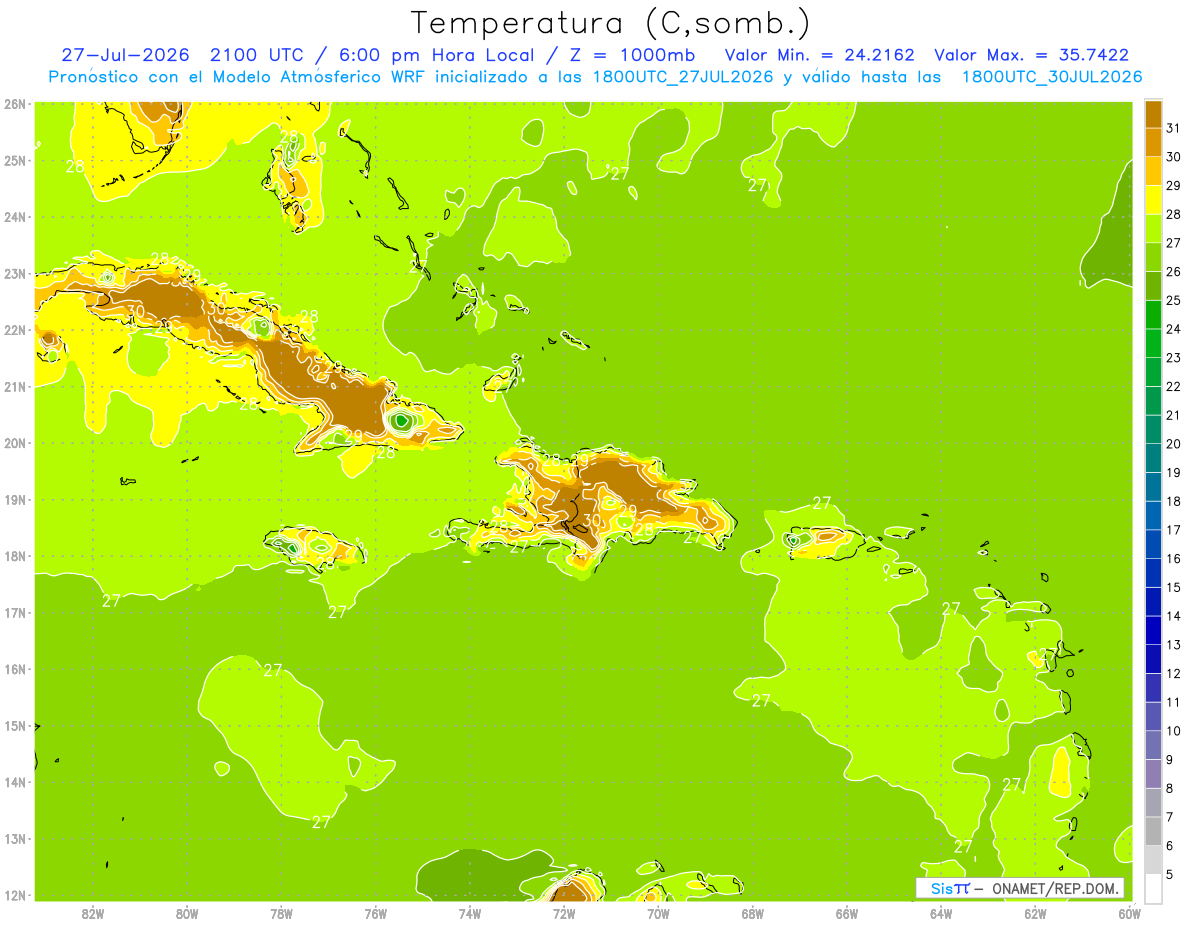The image size is (1200, 927).
Task: Pick the legend swatch between 29 and 30
Action: click(x=1153, y=171)
